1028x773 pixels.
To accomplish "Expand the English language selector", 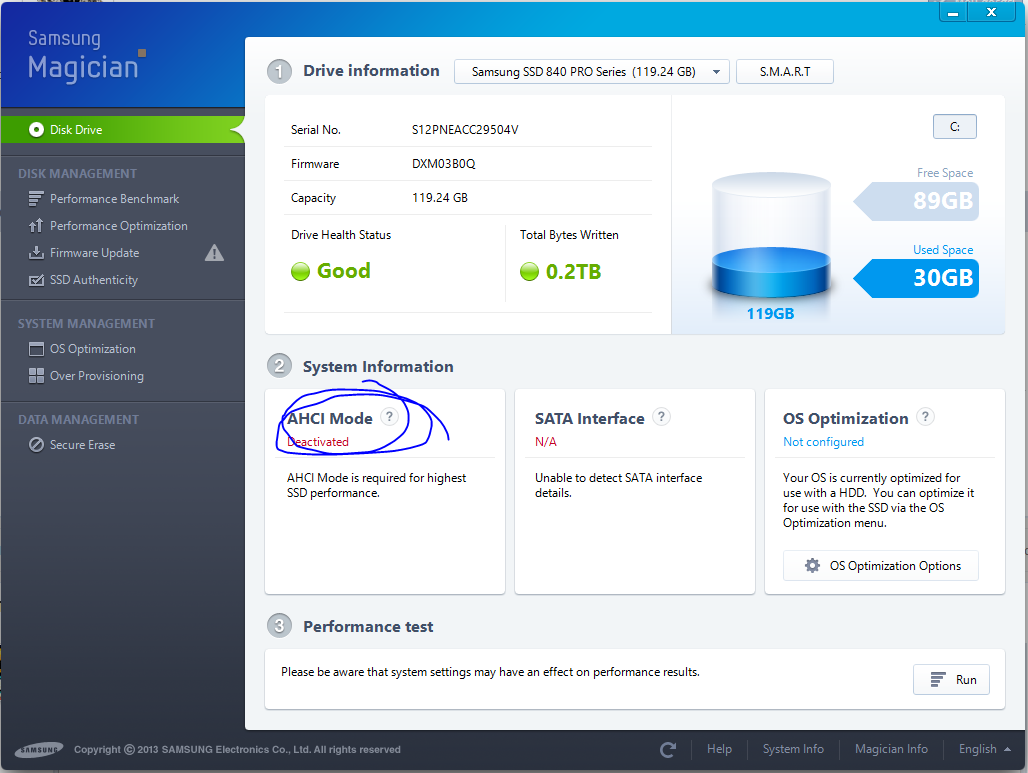I will tap(984, 749).
